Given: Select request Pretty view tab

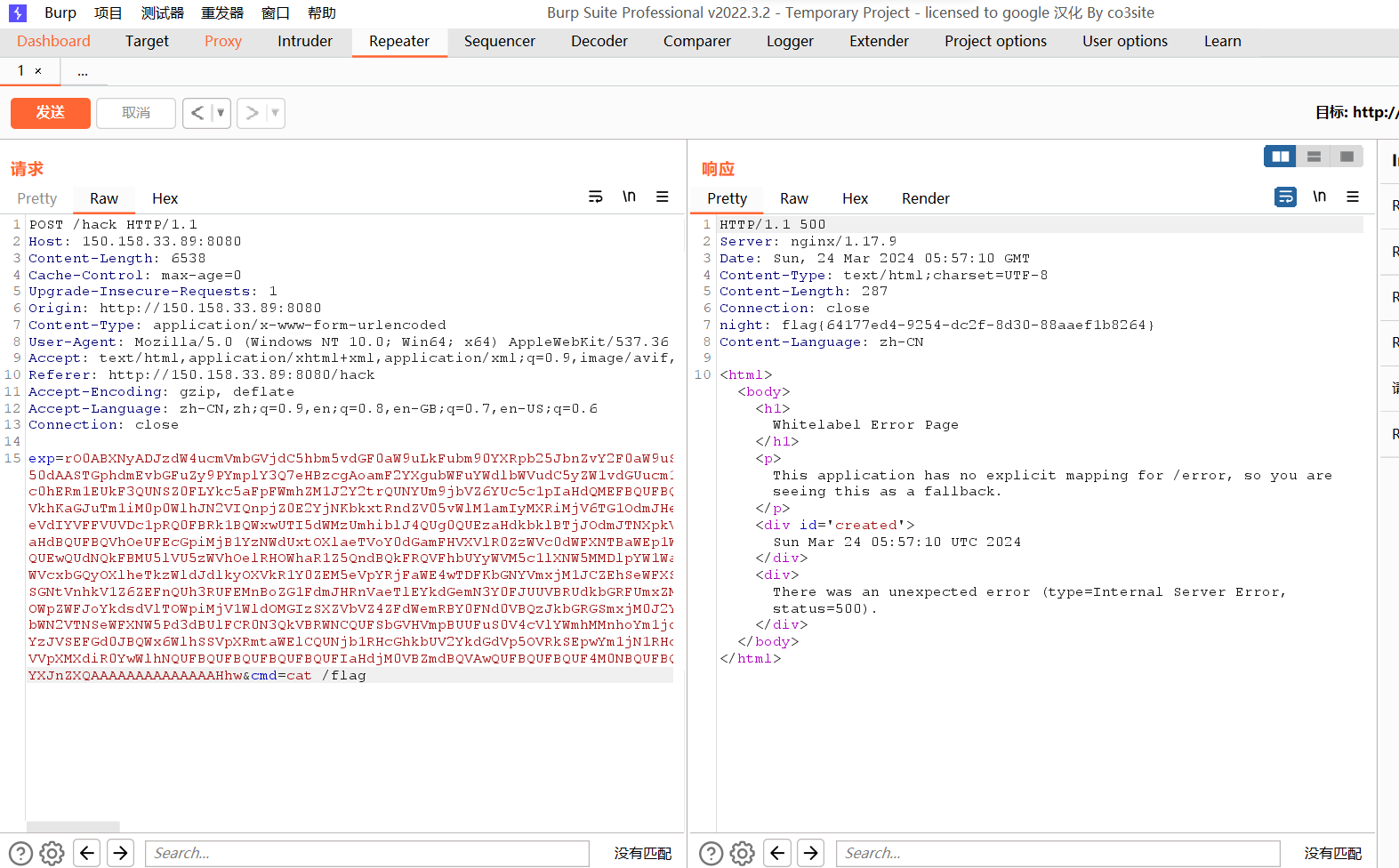Looking at the screenshot, I should coord(37,198).
